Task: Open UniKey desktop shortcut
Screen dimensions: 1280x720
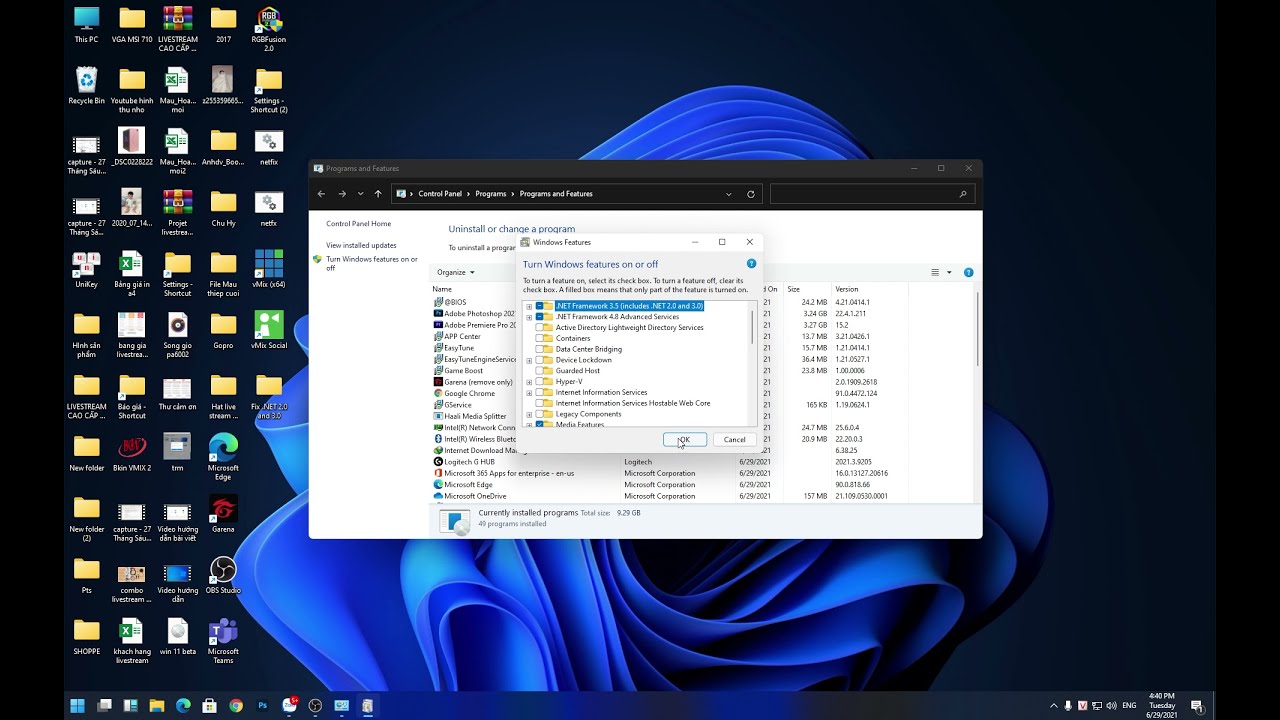Action: click(86, 270)
